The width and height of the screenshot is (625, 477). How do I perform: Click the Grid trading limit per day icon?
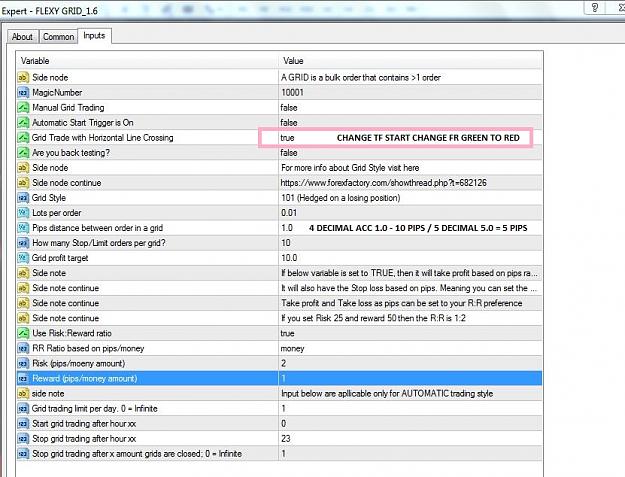click(23, 408)
